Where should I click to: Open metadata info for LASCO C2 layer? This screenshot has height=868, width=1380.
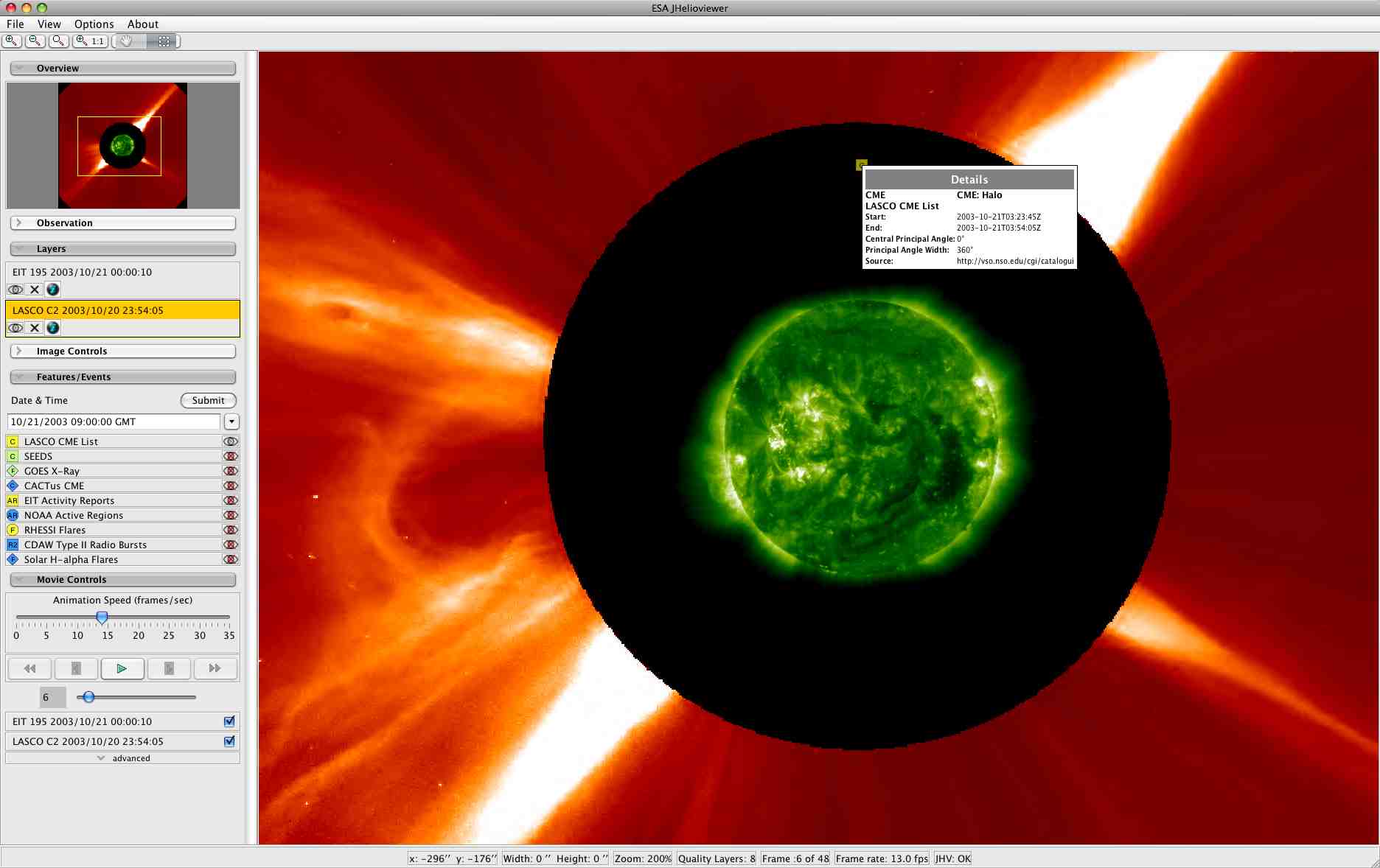[53, 328]
